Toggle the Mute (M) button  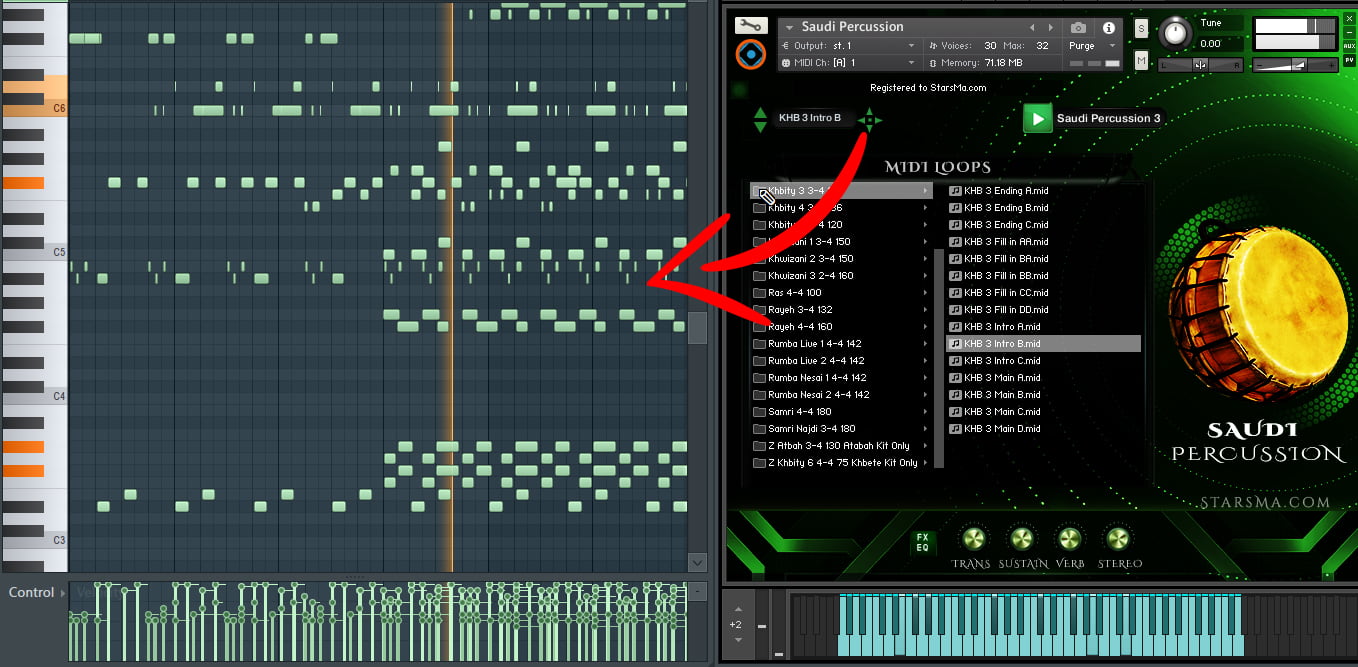[1141, 61]
